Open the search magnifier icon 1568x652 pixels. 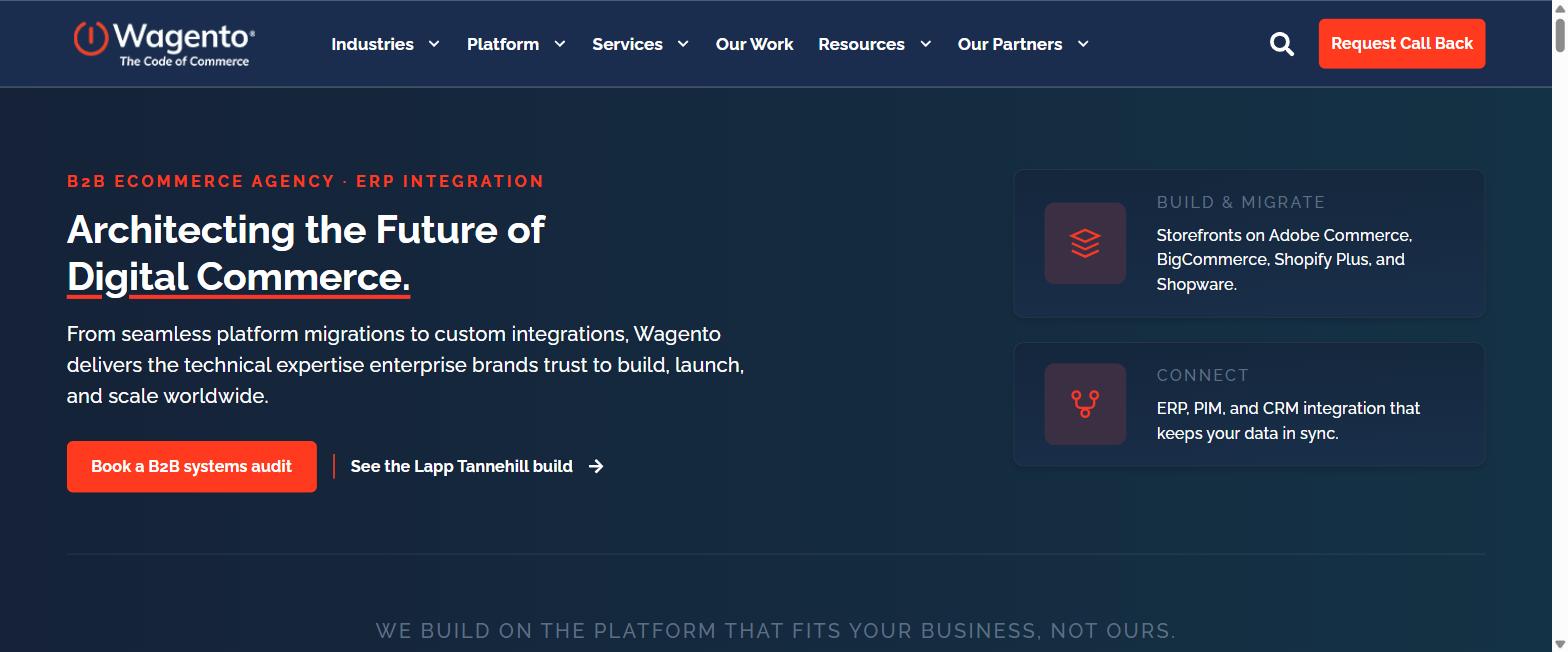1281,44
